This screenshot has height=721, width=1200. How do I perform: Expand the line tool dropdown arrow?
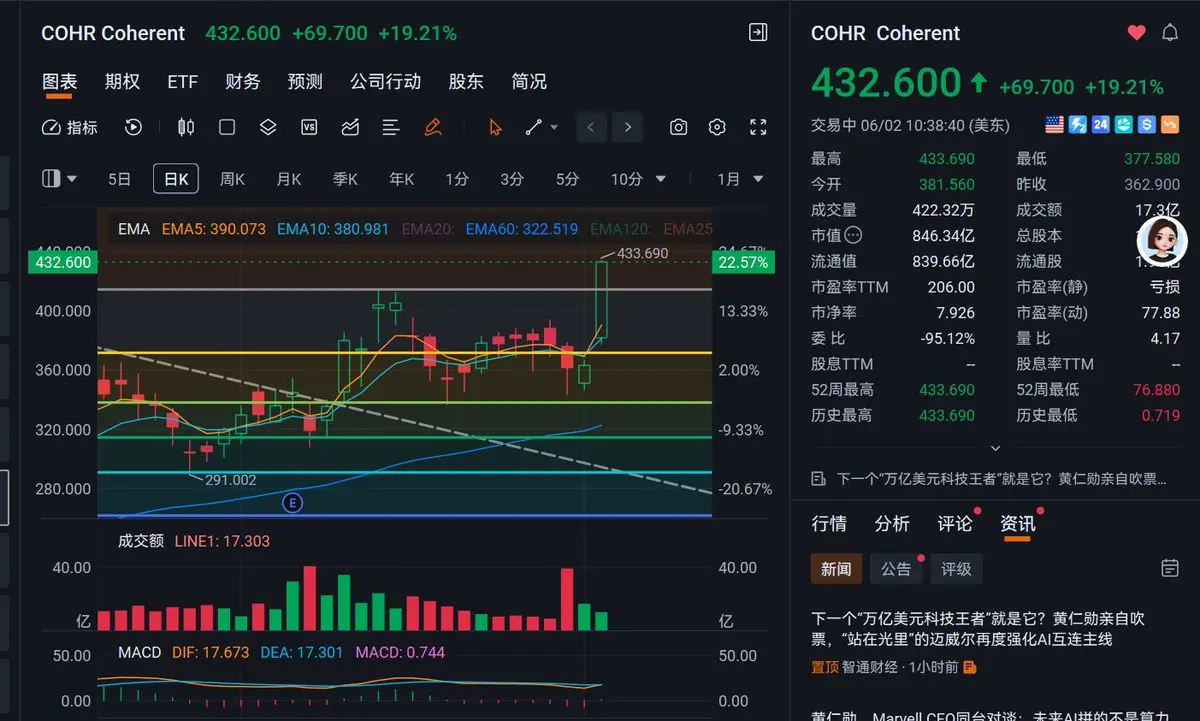554,127
